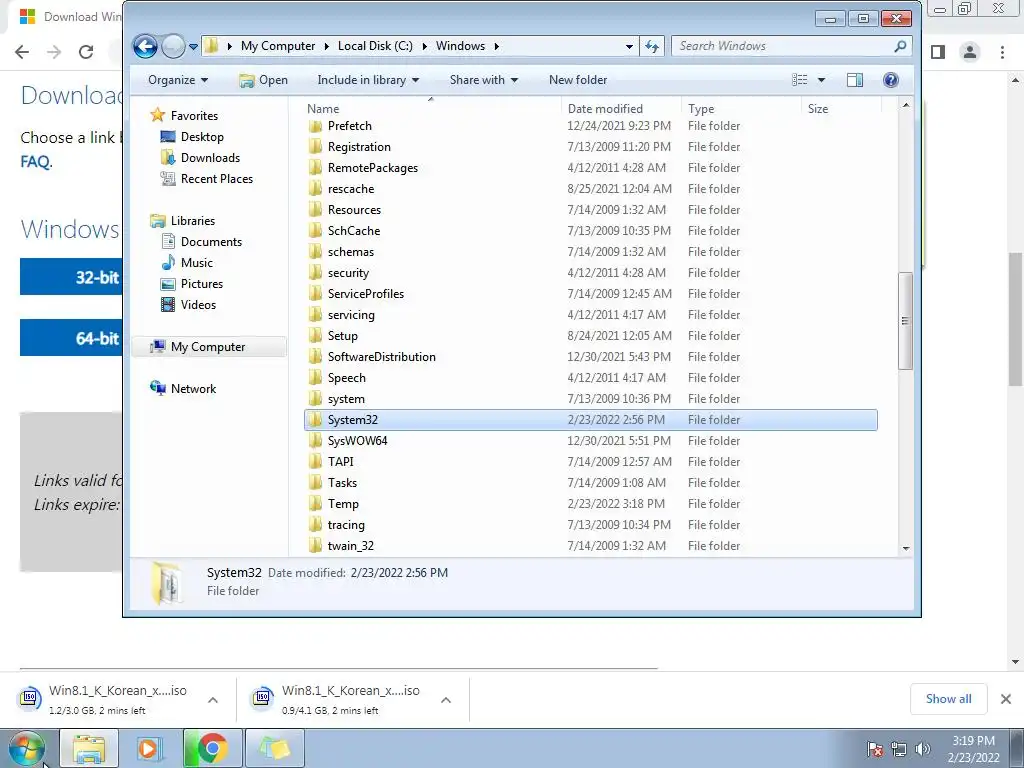Click Open in the Explorer toolbar
This screenshot has width=1024, height=768.
click(263, 80)
